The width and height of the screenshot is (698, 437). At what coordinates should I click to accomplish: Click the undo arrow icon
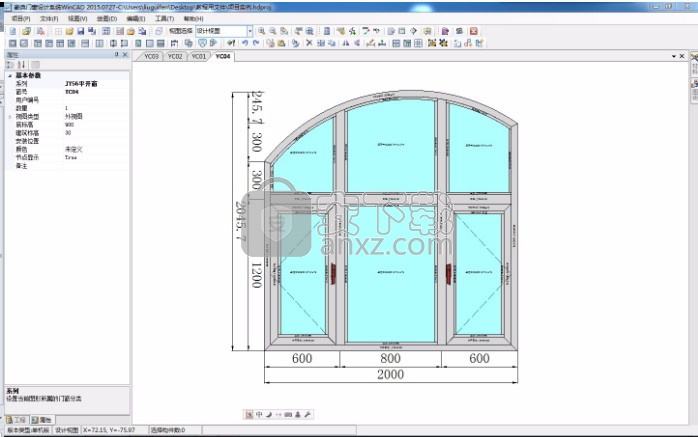244,43
